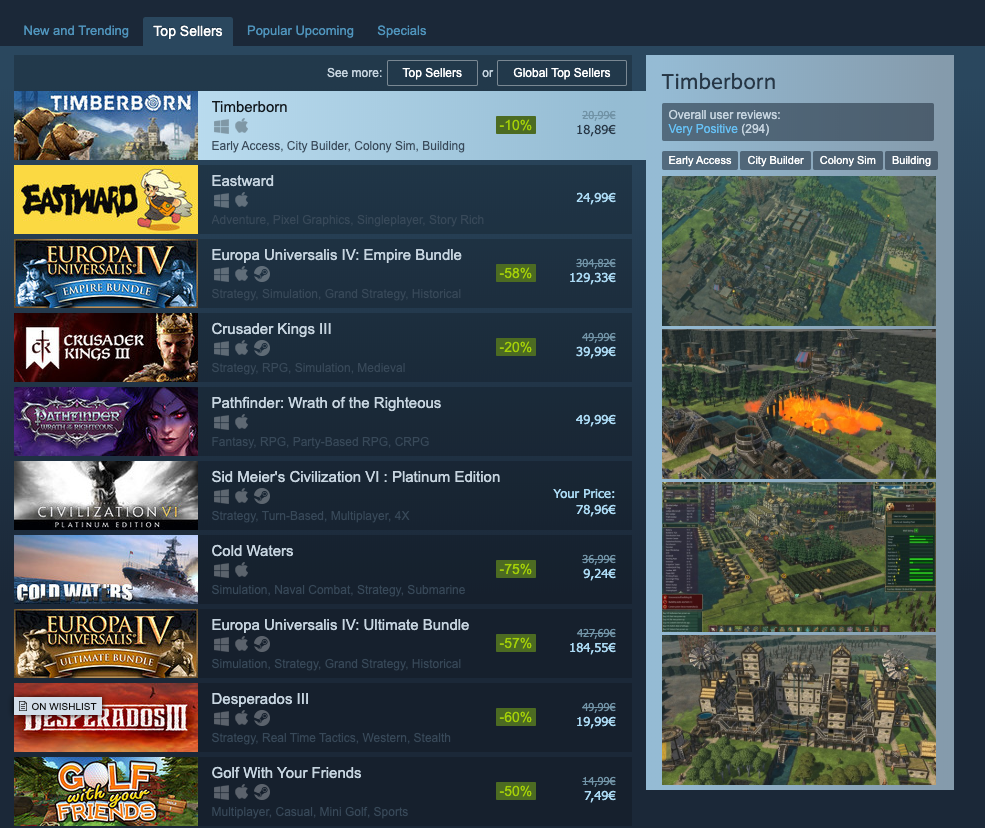
Task: Click Apple icon on Civilization VI row
Action: coord(242,496)
